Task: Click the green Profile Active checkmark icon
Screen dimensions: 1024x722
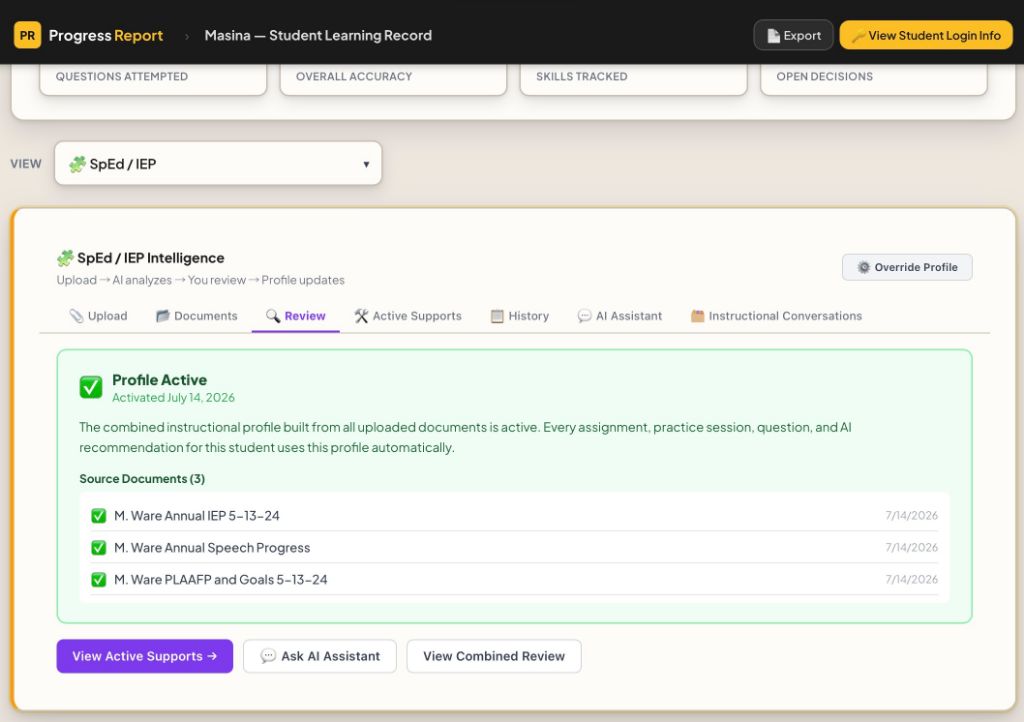Action: click(x=91, y=387)
